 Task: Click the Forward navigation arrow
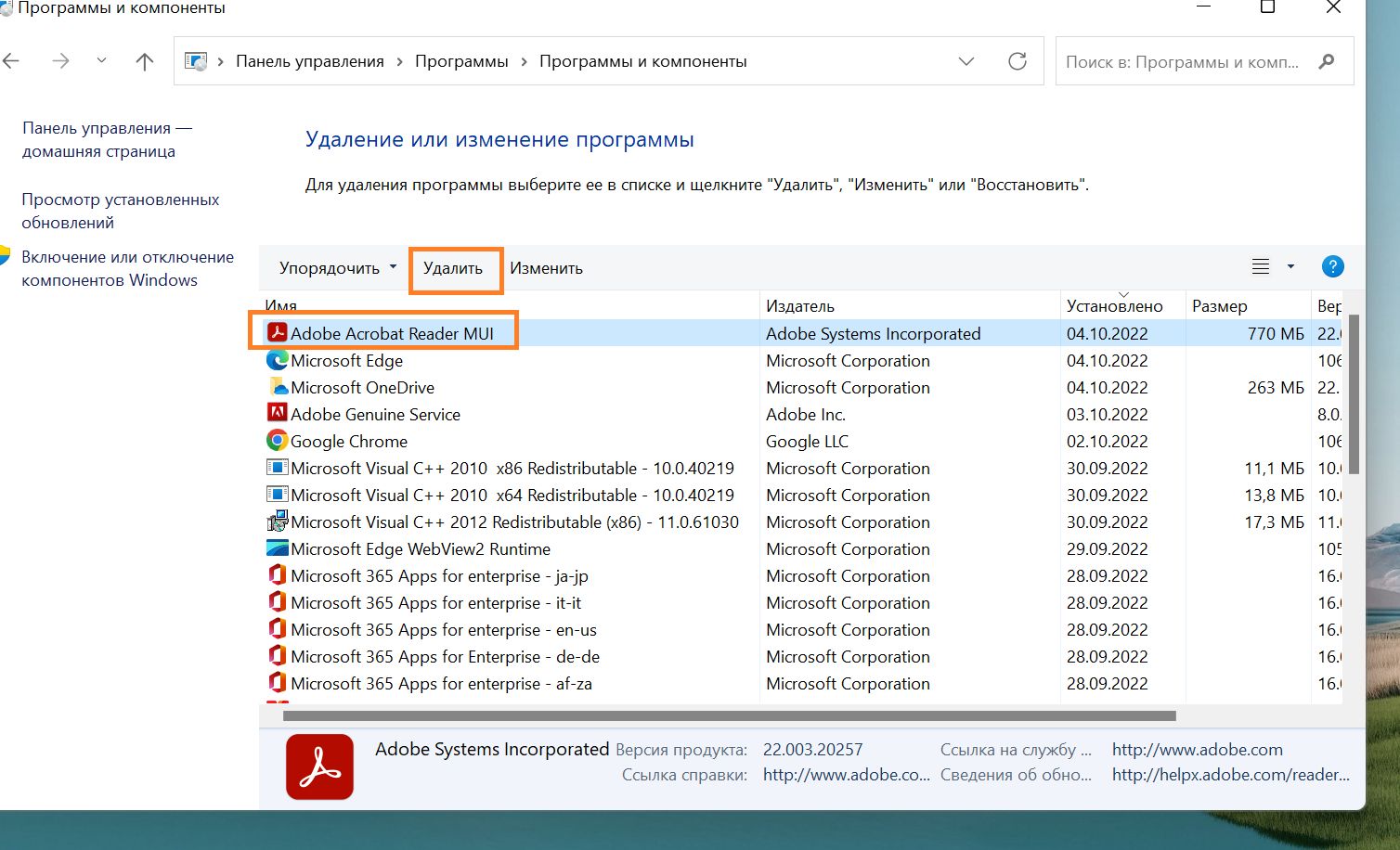60,61
